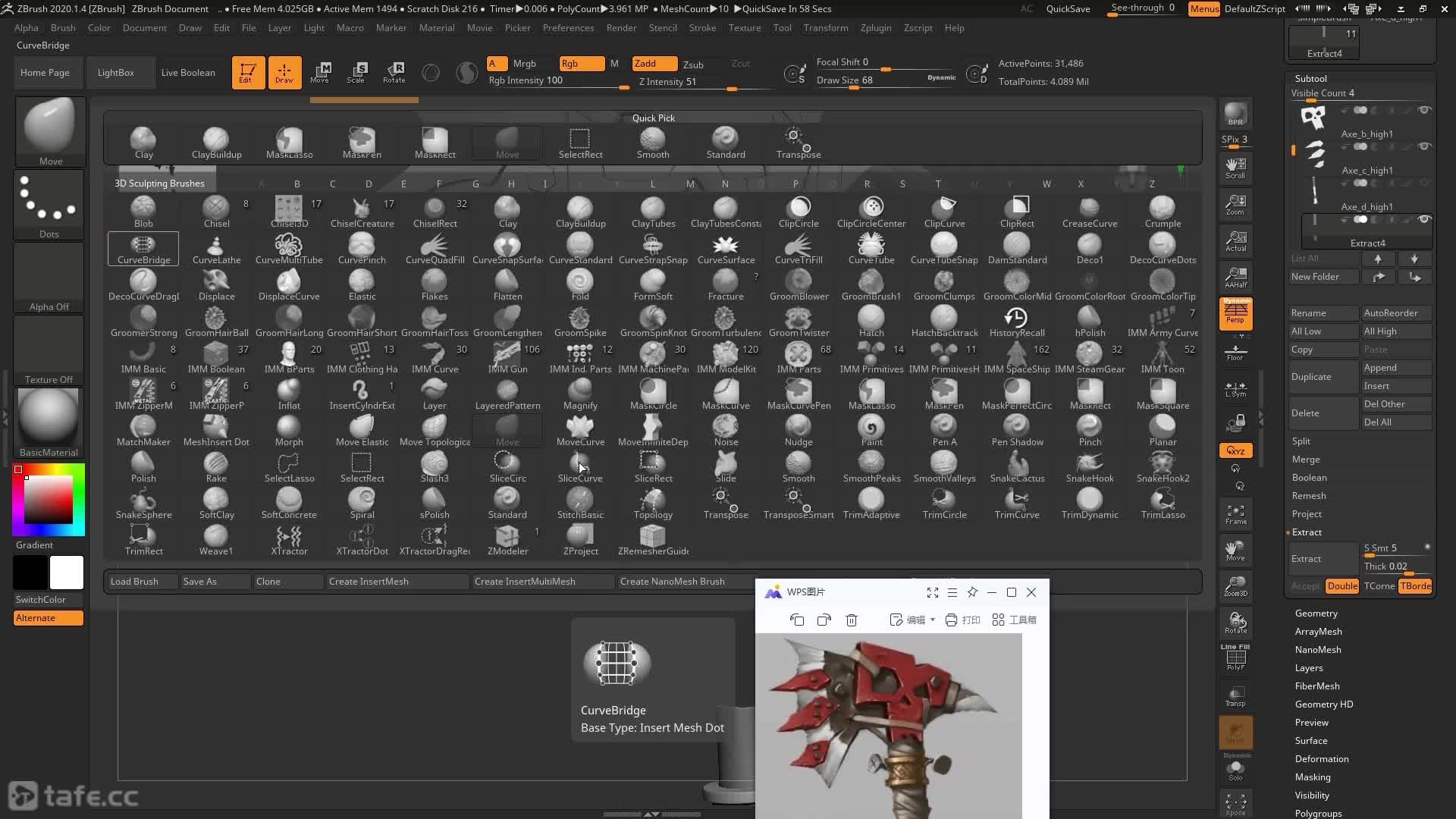This screenshot has height=819, width=1456.
Task: Open the Zplugin menu
Action: [876, 27]
